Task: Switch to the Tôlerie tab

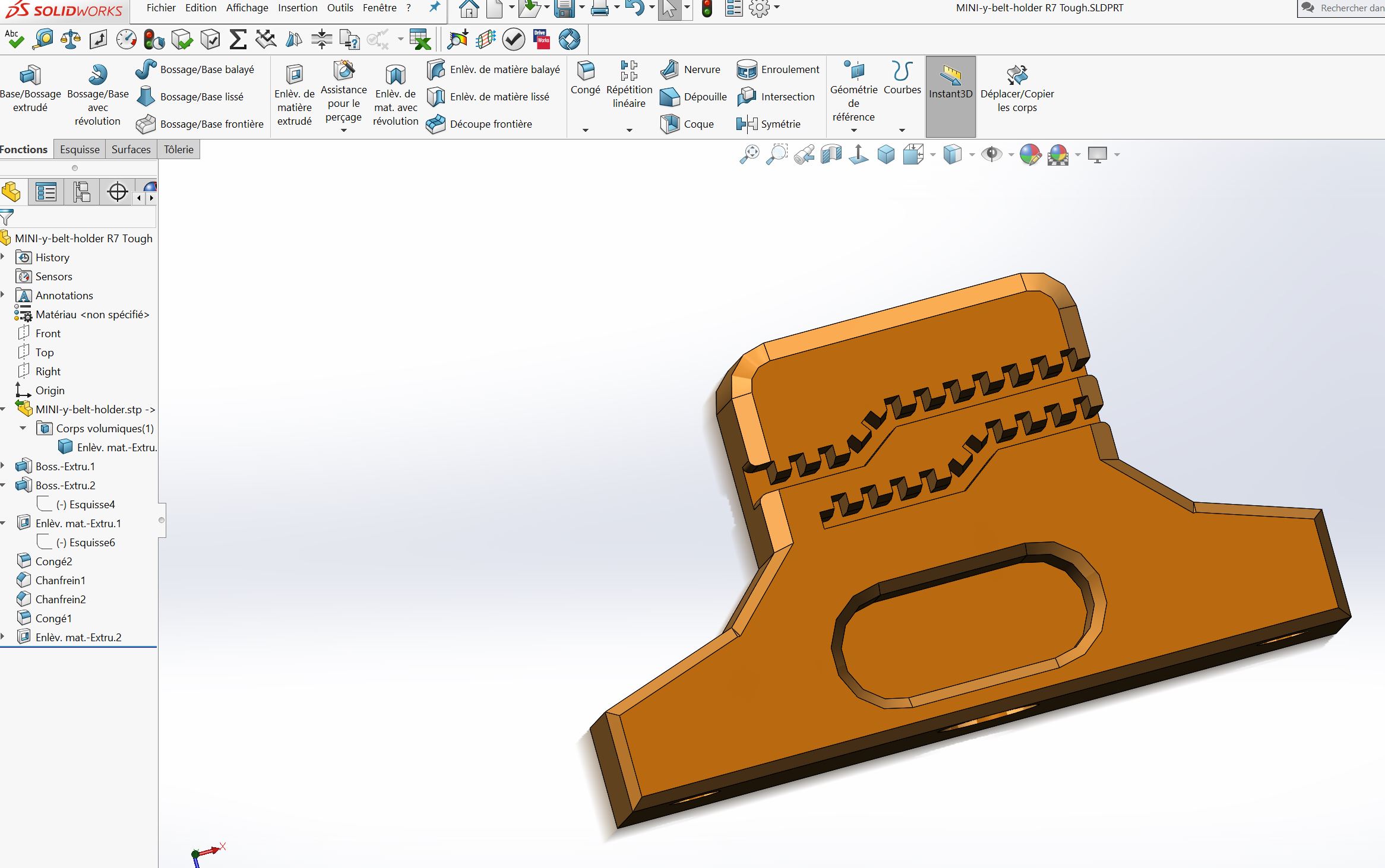Action: pyautogui.click(x=179, y=150)
